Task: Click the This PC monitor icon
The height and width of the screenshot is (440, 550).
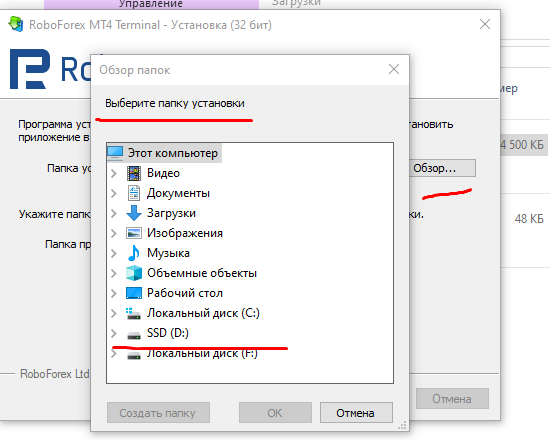Action: tap(115, 153)
